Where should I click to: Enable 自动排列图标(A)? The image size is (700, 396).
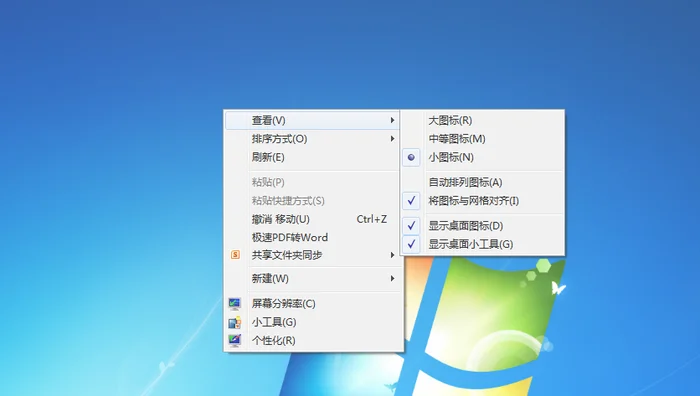(483, 182)
